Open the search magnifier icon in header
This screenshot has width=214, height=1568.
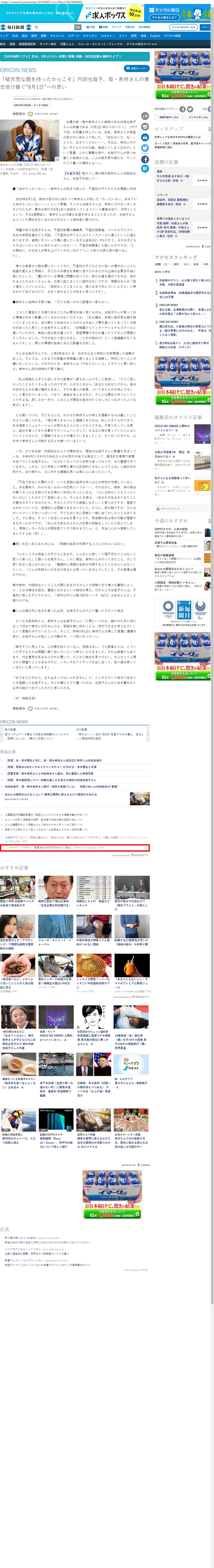tap(37, 27)
